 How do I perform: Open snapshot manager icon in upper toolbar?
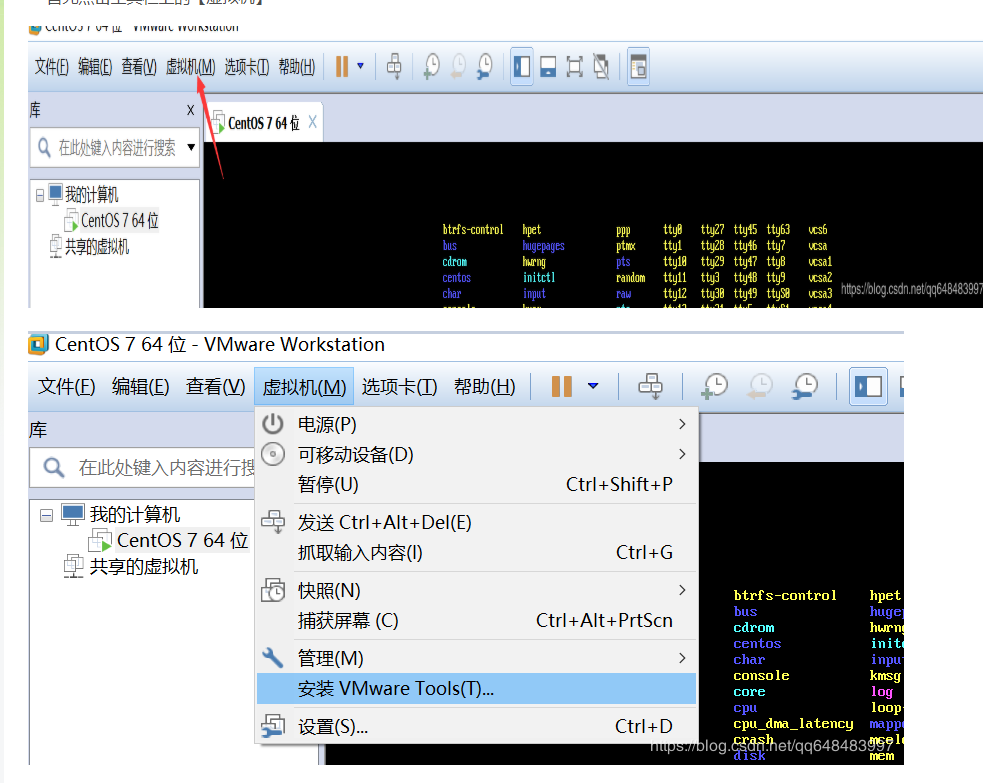(x=485, y=66)
